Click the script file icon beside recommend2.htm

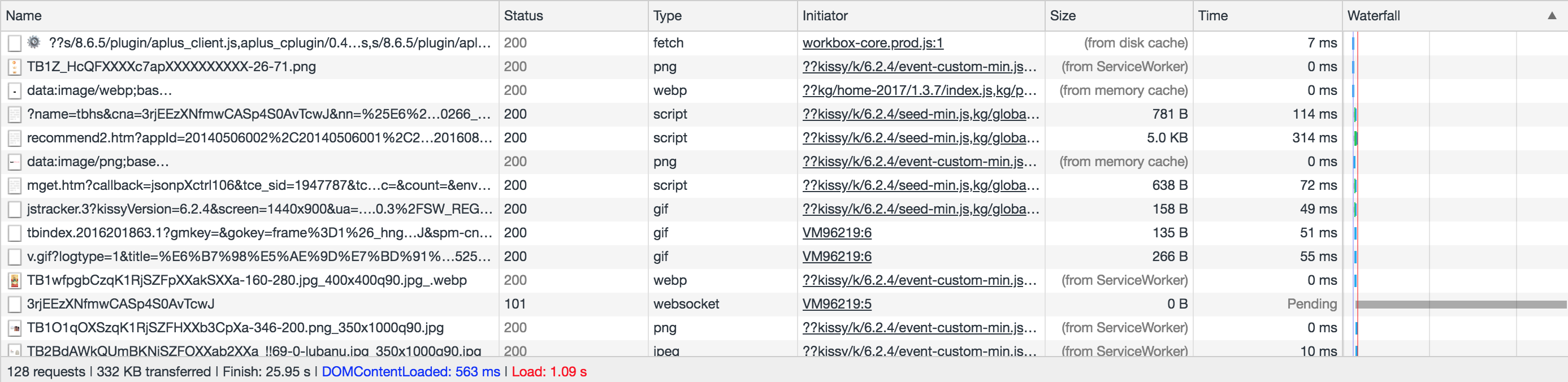tap(15, 138)
